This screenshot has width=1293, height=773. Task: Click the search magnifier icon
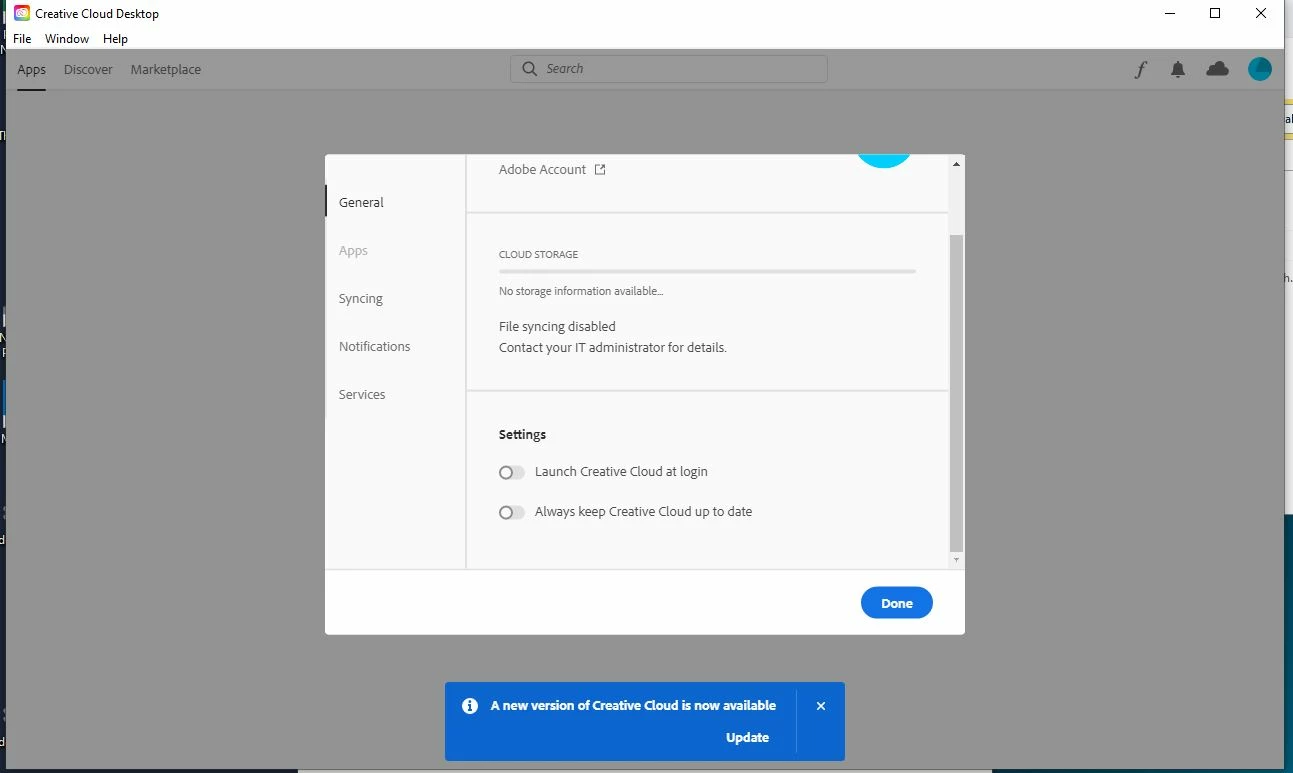tap(529, 69)
